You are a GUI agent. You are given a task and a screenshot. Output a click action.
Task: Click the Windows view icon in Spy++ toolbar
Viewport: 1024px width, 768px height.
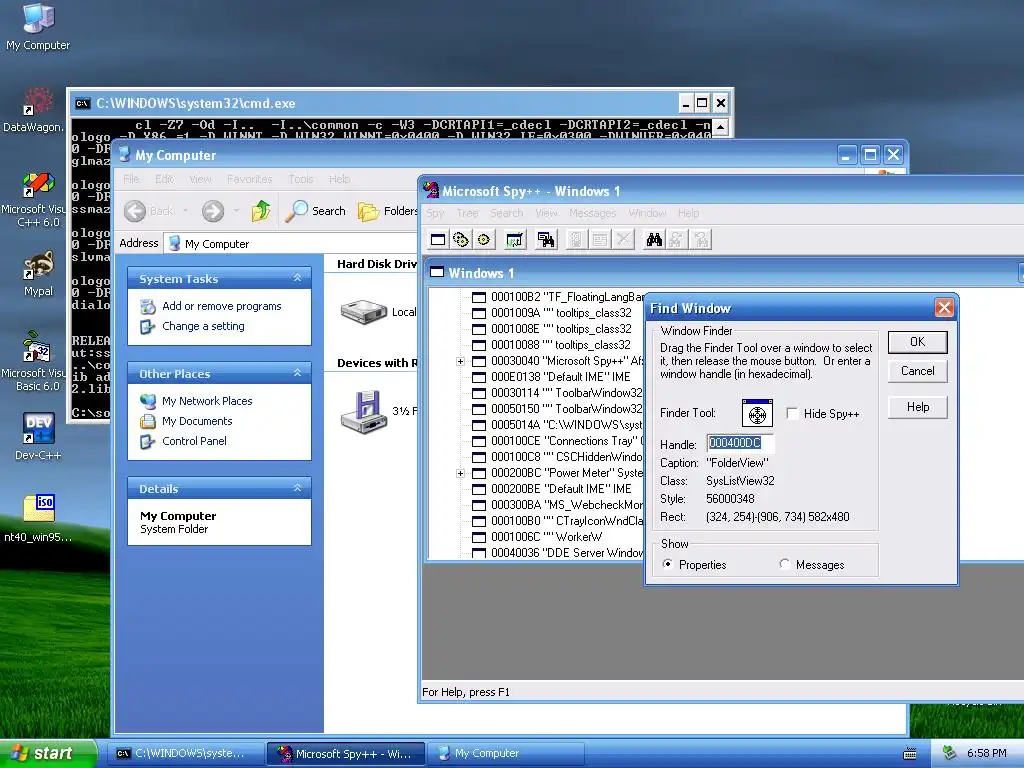pos(438,240)
